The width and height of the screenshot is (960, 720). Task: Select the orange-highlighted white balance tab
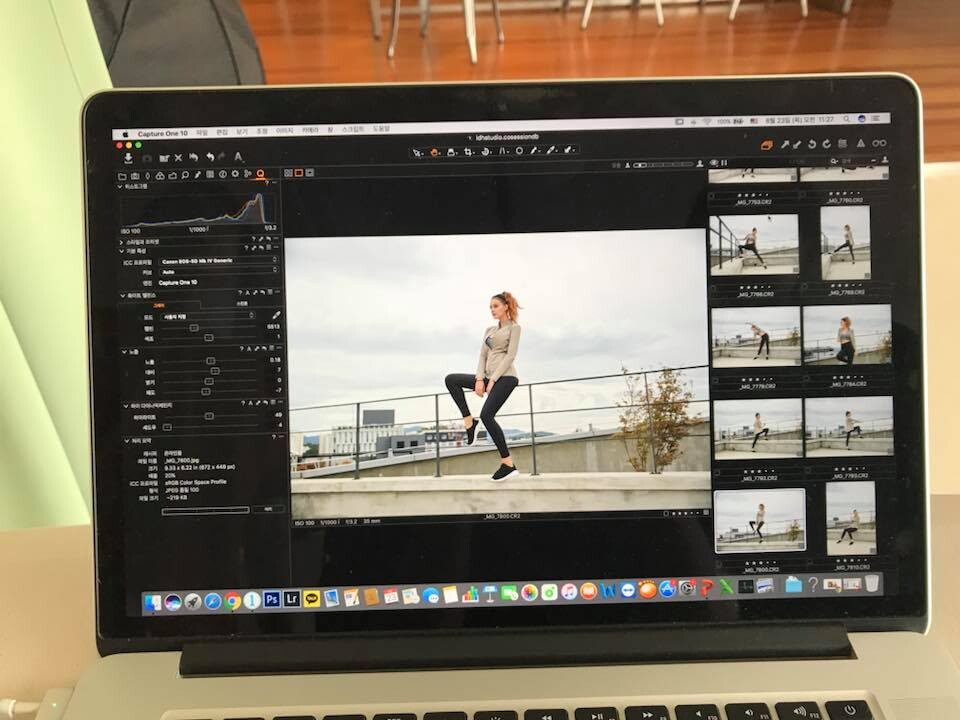click(159, 305)
